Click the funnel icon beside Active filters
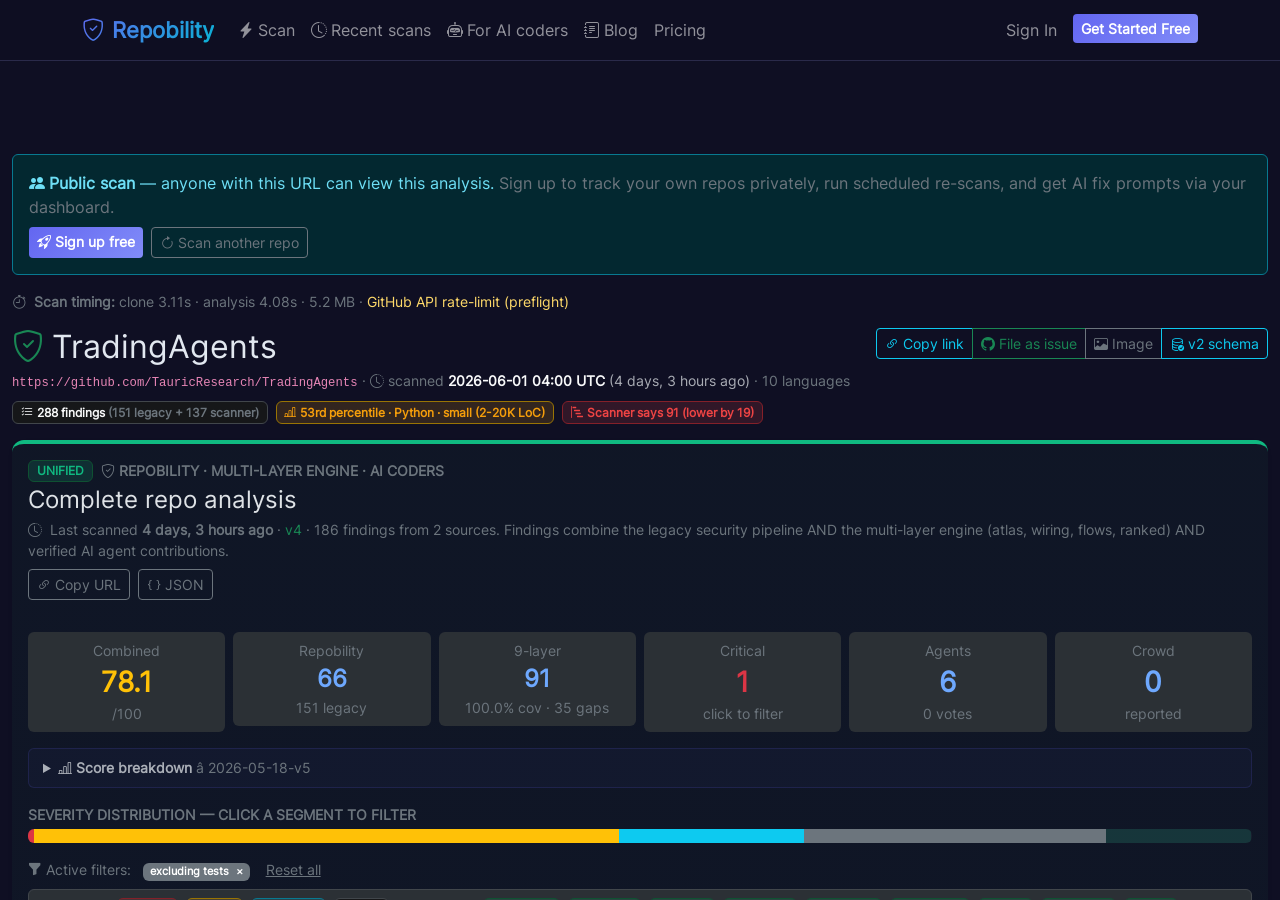The width and height of the screenshot is (1280, 900). (35, 869)
